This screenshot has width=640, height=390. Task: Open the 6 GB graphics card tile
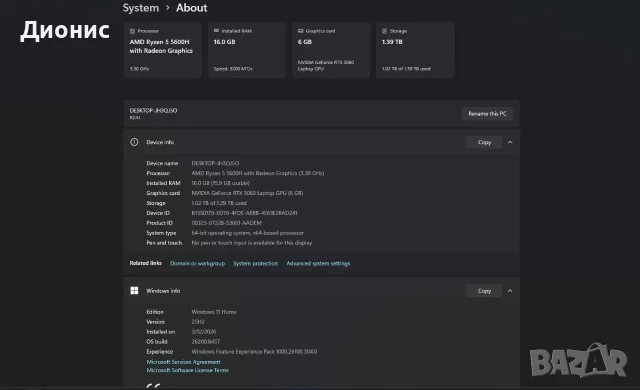point(331,50)
